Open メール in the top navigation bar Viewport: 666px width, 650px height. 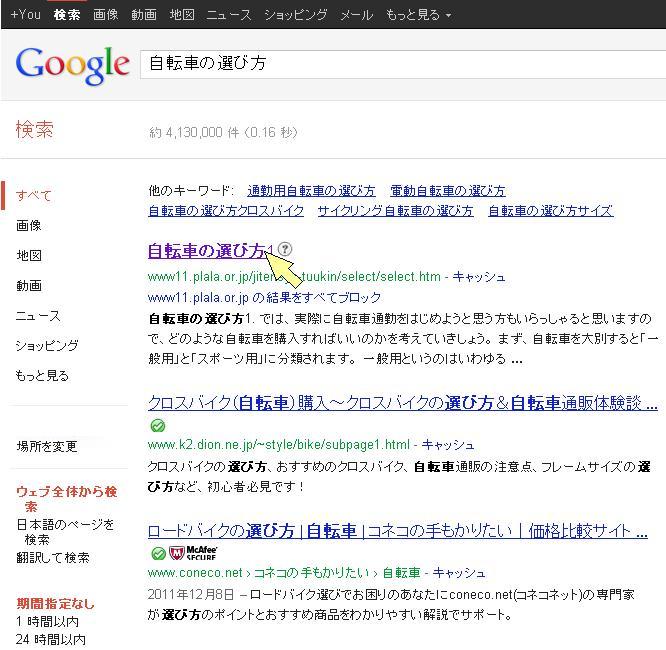click(356, 15)
